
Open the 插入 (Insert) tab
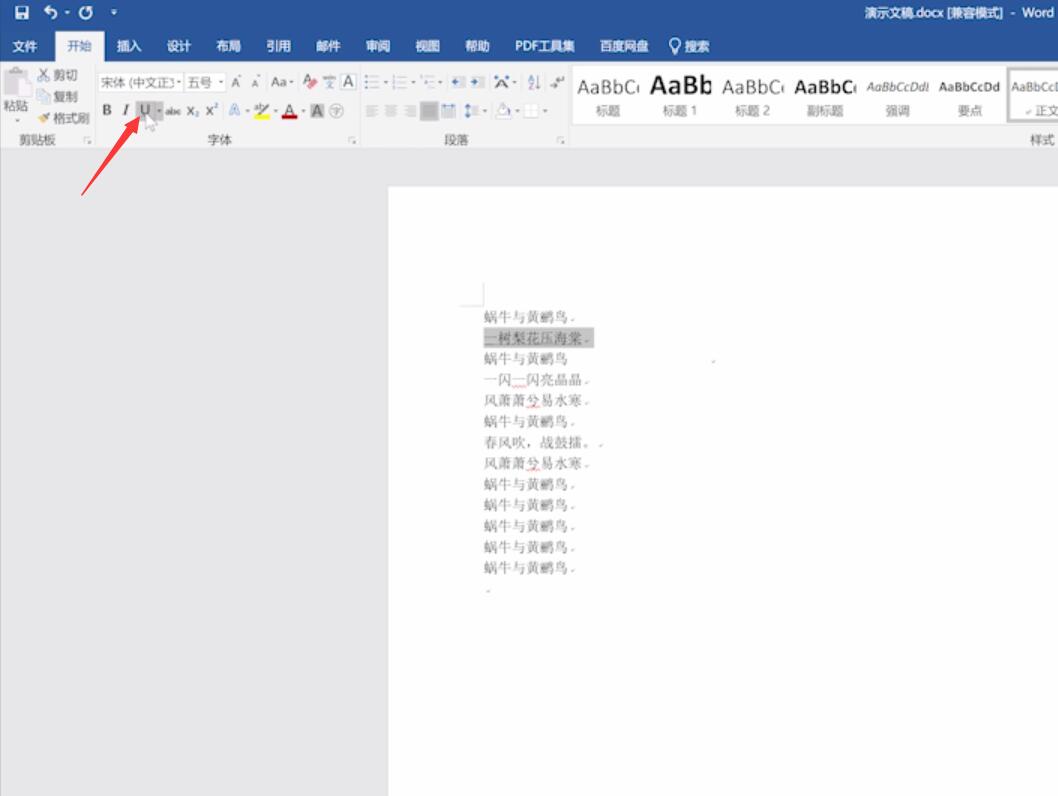click(129, 46)
